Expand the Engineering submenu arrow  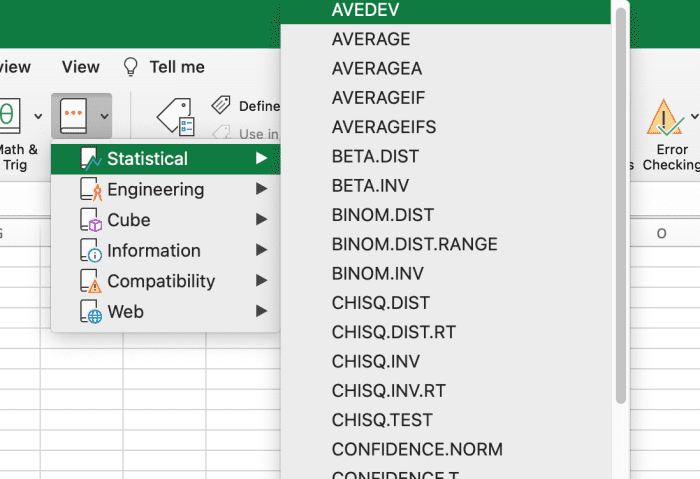click(261, 189)
